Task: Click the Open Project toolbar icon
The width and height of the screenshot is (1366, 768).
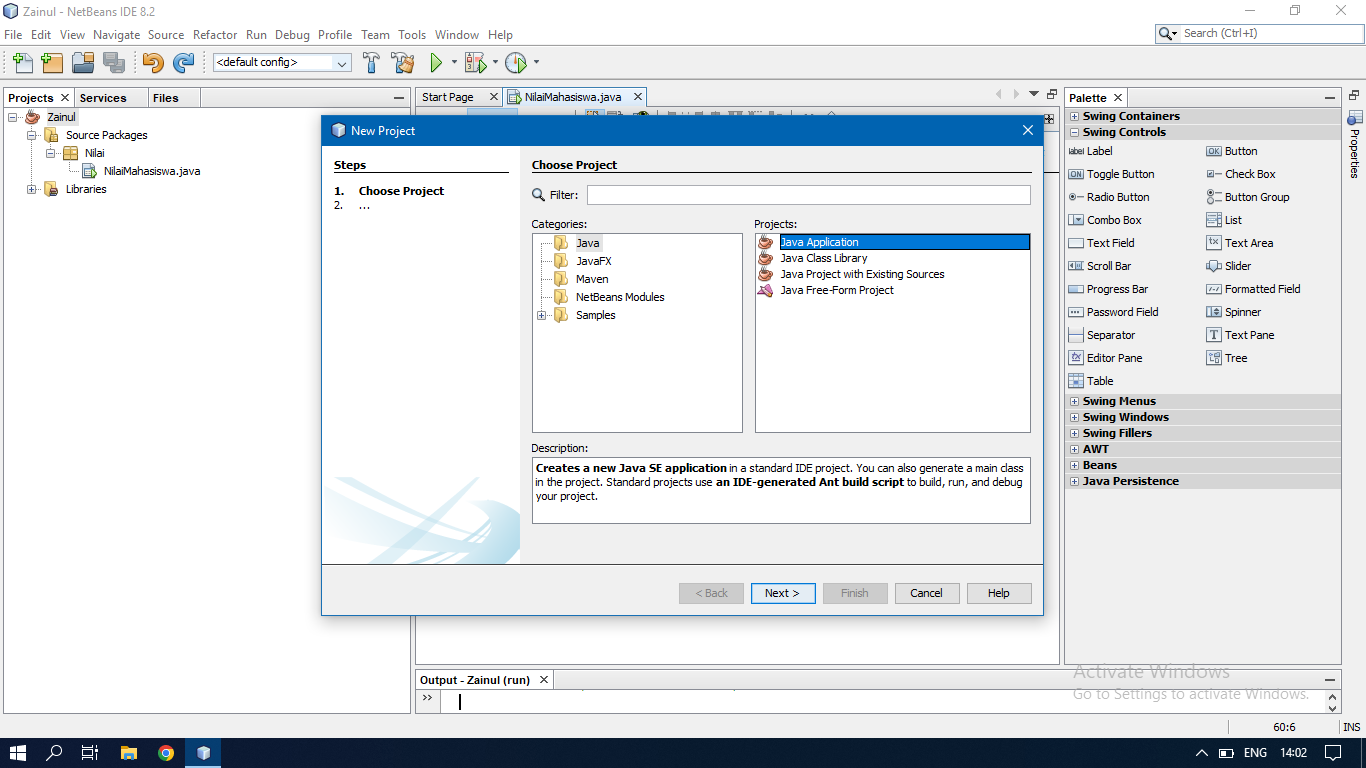Action: coord(83,63)
